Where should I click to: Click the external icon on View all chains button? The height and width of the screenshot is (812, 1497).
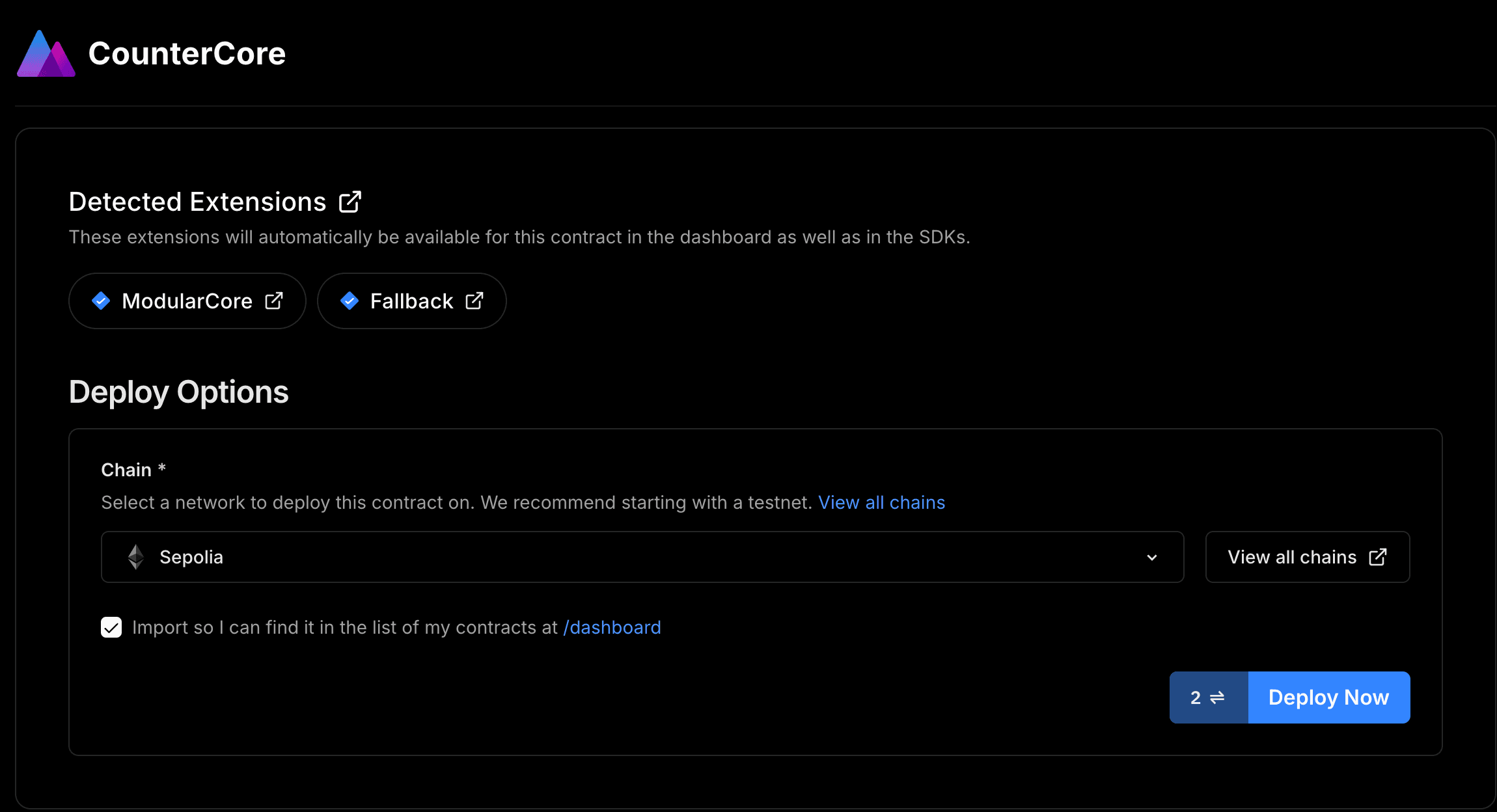[x=1378, y=557]
